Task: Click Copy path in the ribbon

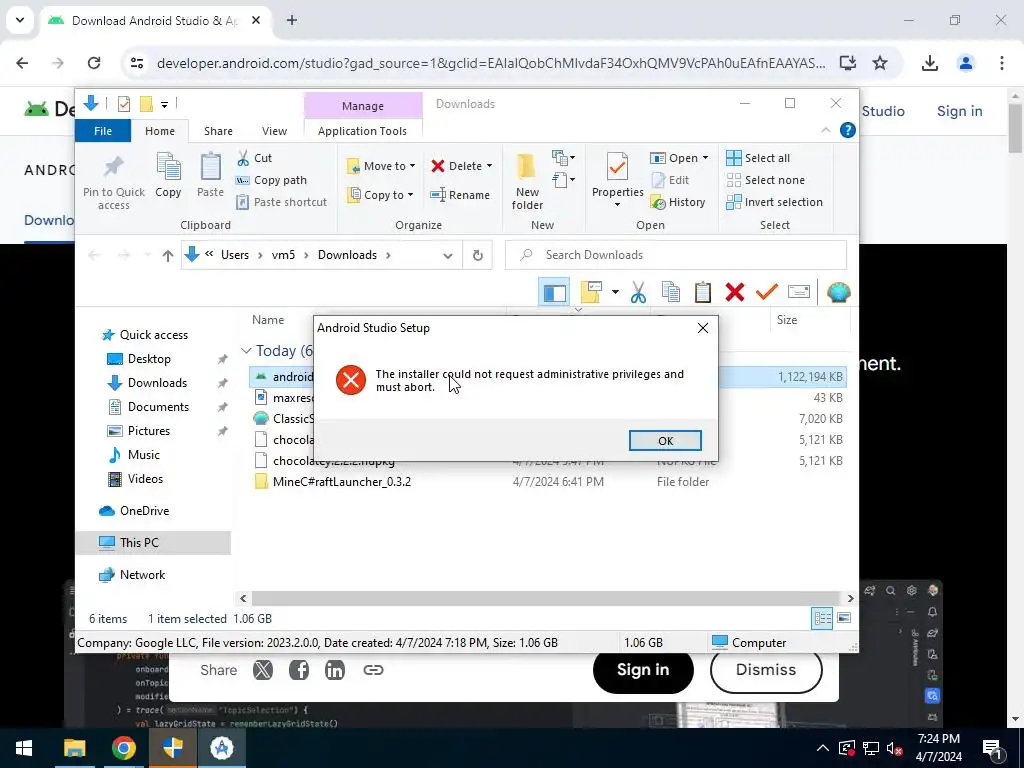Action: tap(271, 180)
